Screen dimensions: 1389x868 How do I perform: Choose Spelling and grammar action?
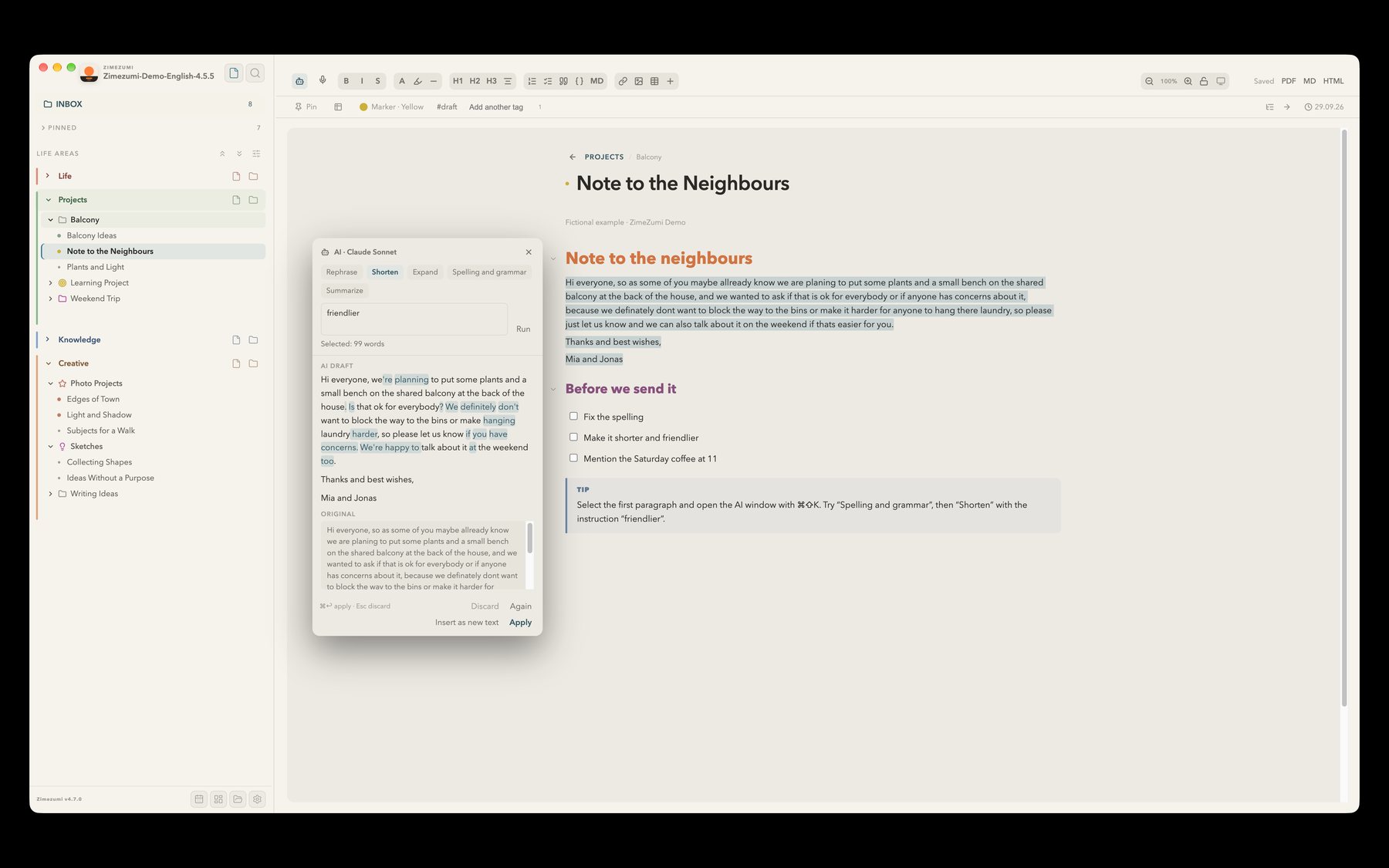coord(489,272)
